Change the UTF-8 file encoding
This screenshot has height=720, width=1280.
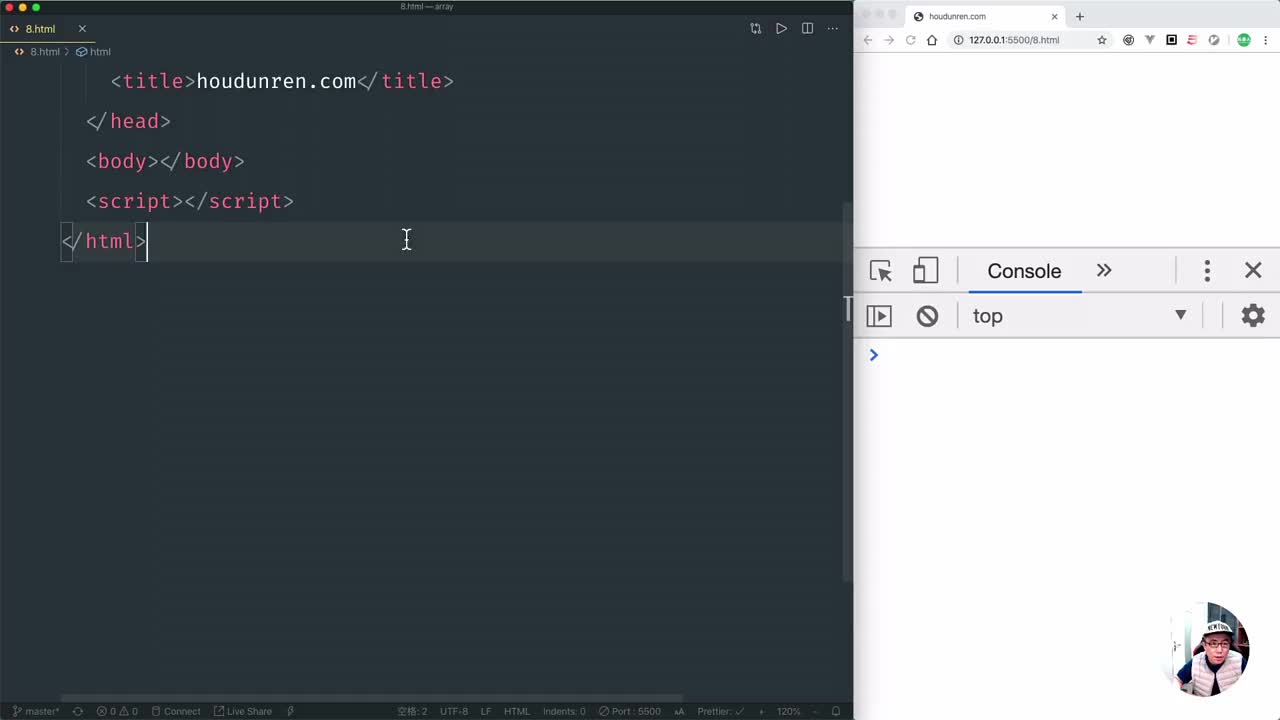(x=454, y=711)
